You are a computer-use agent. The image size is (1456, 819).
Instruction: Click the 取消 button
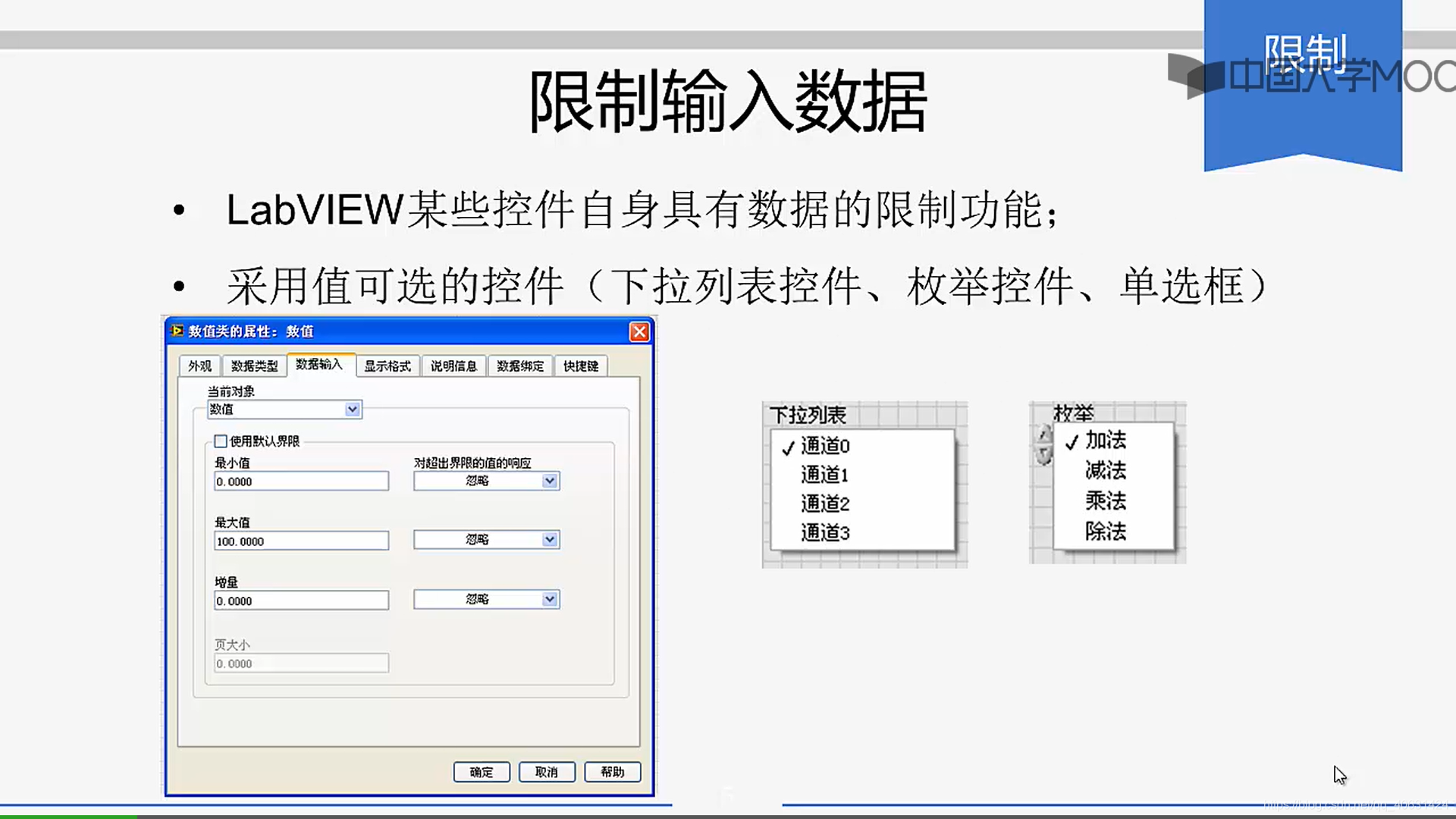pos(547,772)
